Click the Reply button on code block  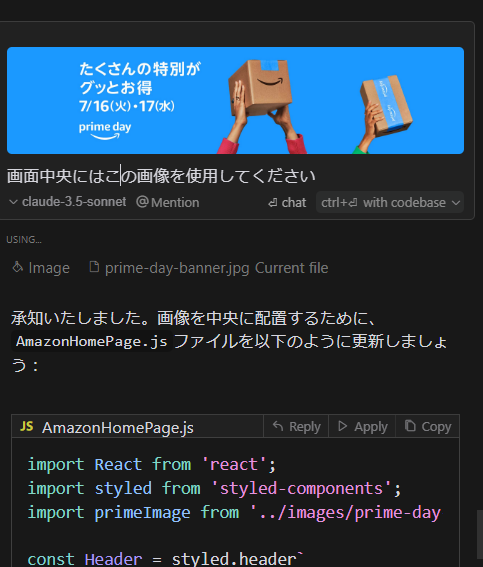pyautogui.click(x=296, y=426)
